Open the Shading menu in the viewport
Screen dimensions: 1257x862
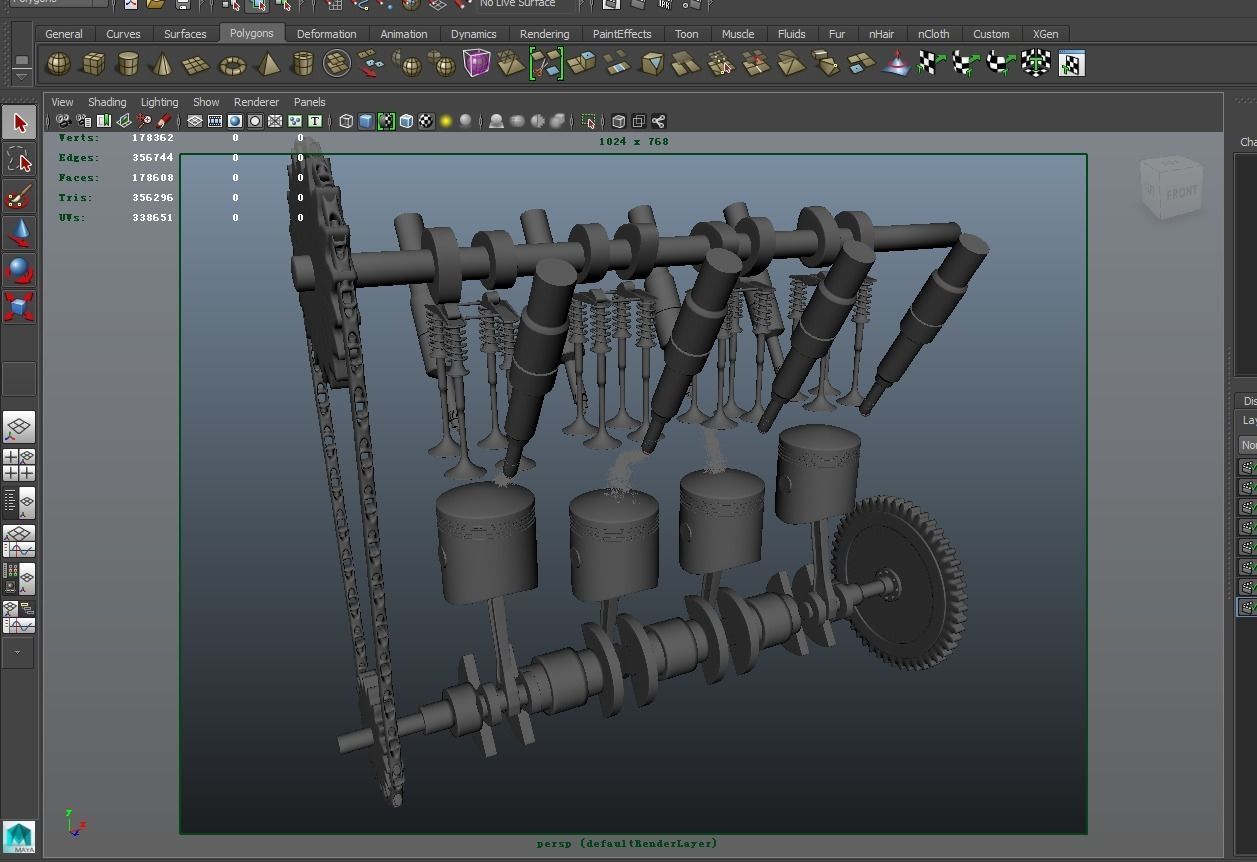pos(106,101)
